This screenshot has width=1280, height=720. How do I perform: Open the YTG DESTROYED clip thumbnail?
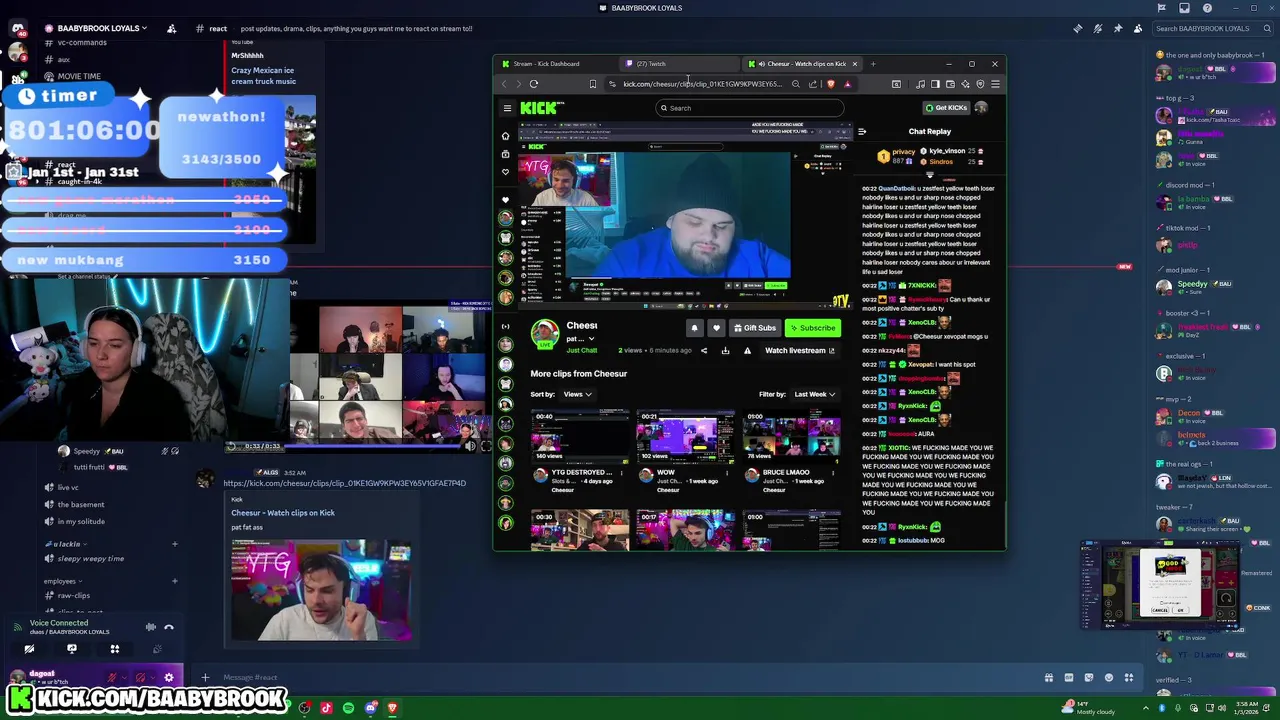tap(580, 437)
